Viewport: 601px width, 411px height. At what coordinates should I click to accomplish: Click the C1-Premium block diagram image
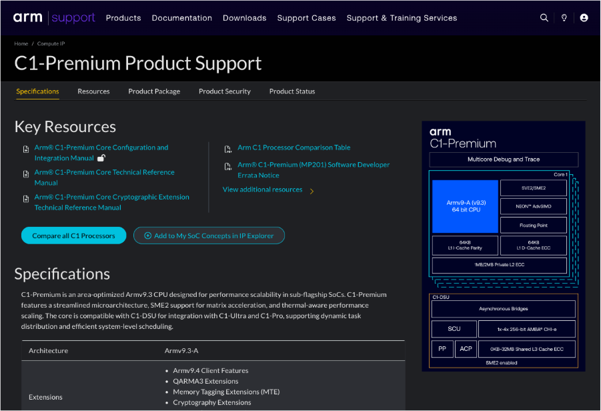point(503,246)
